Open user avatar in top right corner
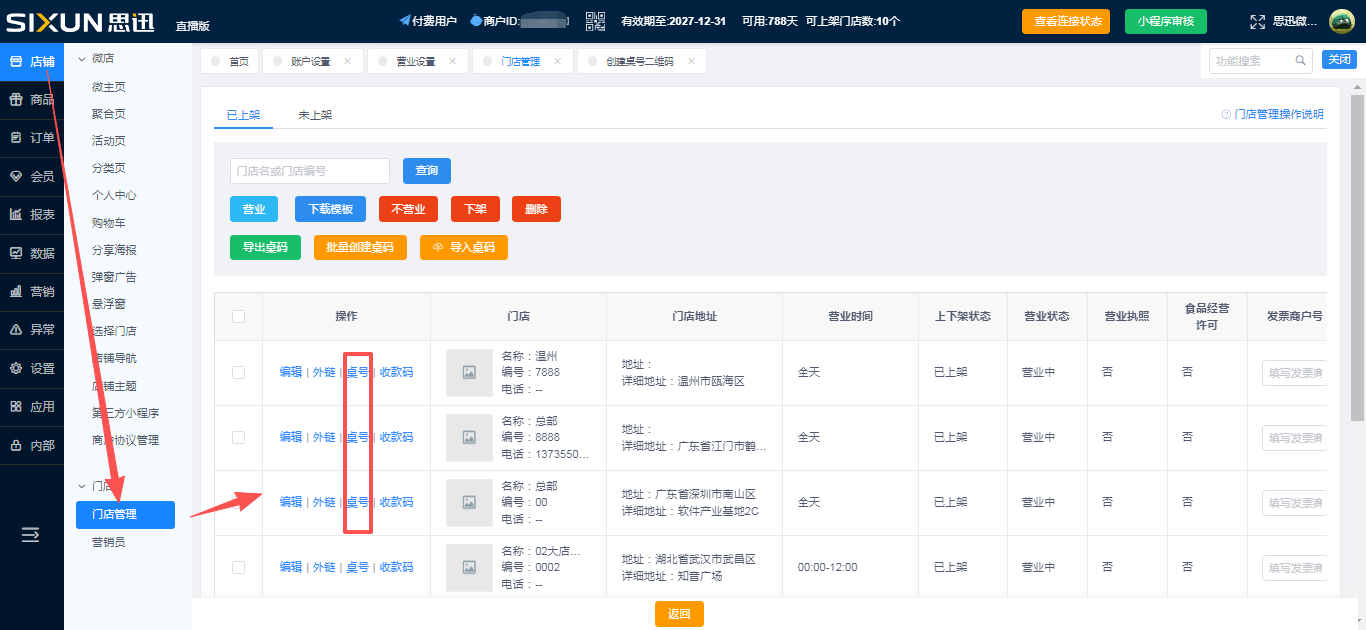 pos(1341,22)
